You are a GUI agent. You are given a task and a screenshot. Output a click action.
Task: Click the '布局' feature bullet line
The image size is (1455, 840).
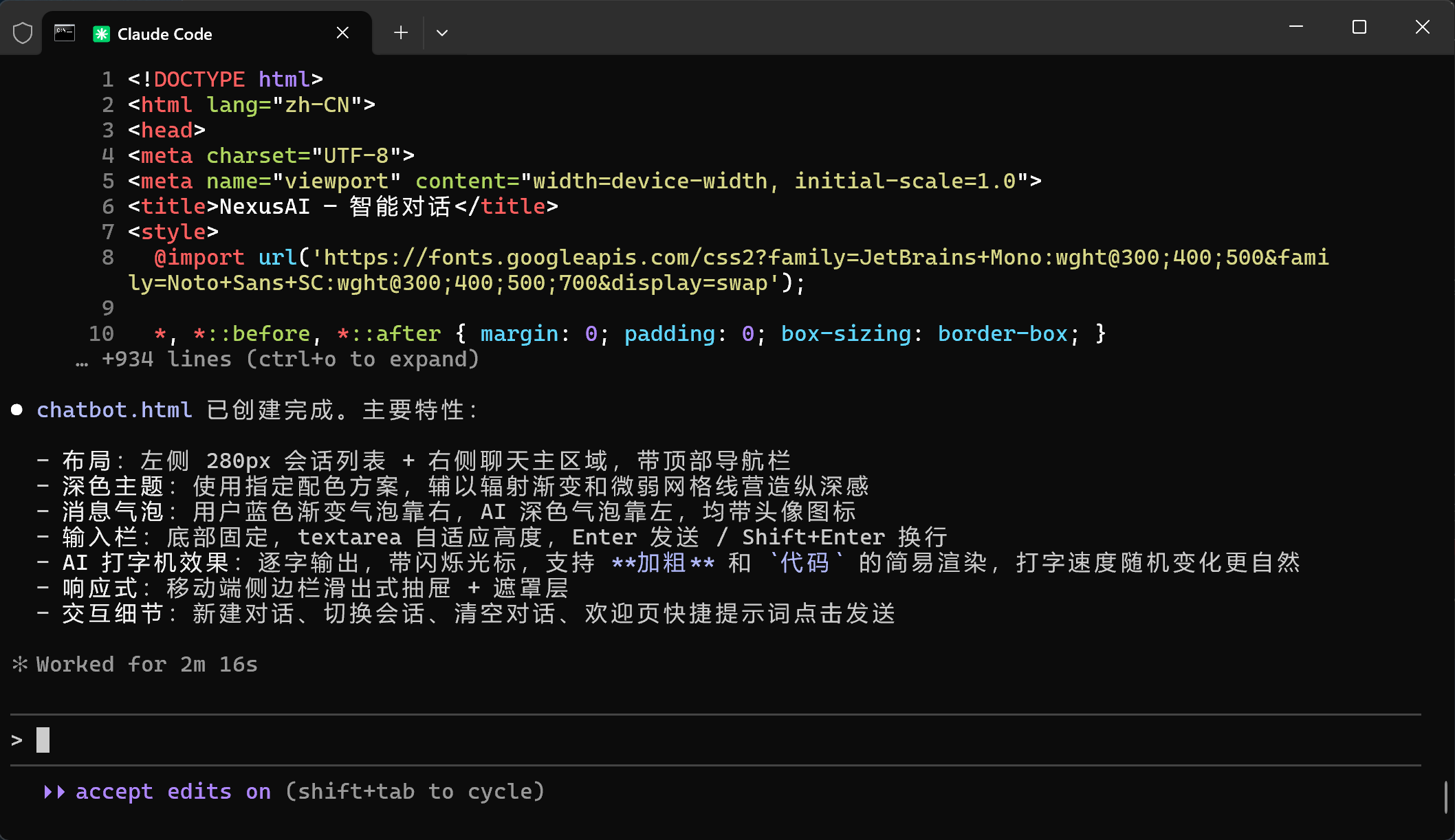tap(413, 461)
